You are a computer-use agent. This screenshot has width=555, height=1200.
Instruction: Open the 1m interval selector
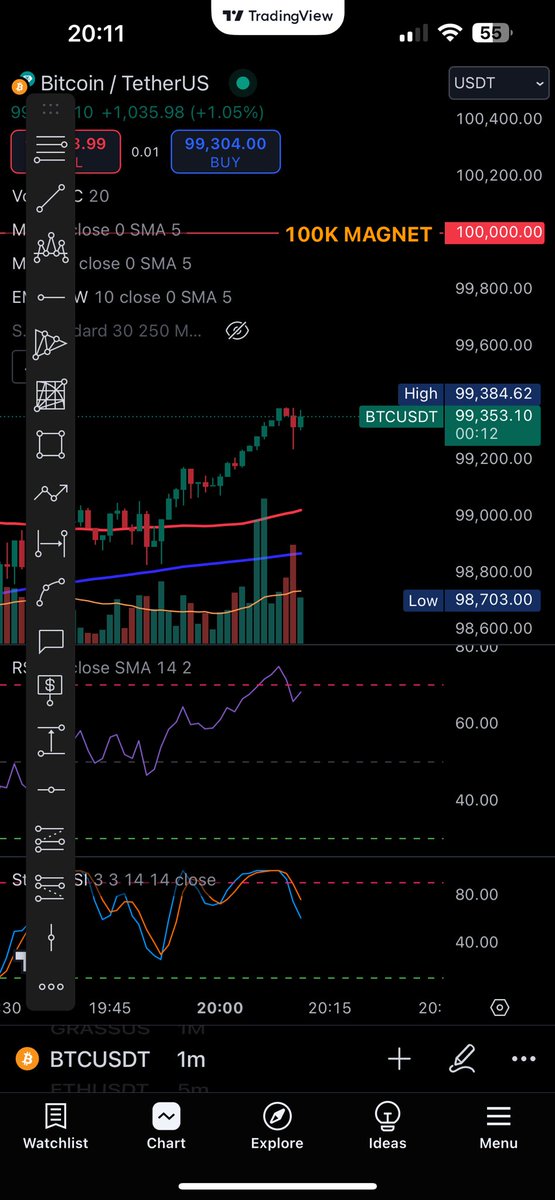(191, 1059)
